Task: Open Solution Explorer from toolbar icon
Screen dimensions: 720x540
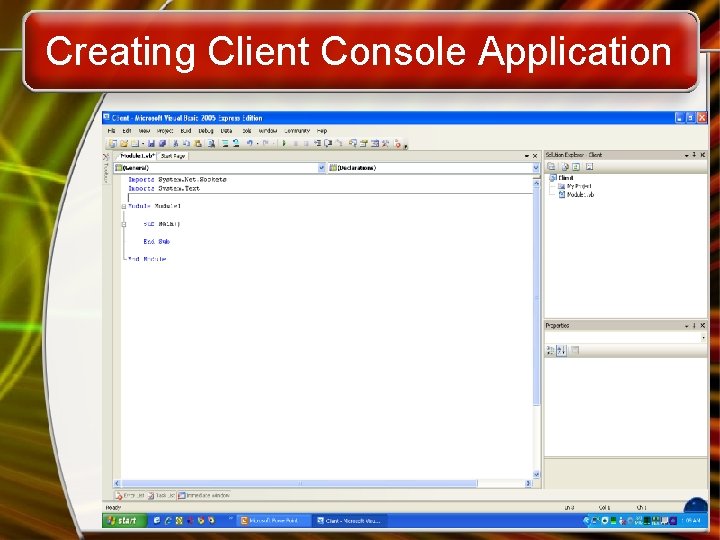Action: [x=352, y=144]
